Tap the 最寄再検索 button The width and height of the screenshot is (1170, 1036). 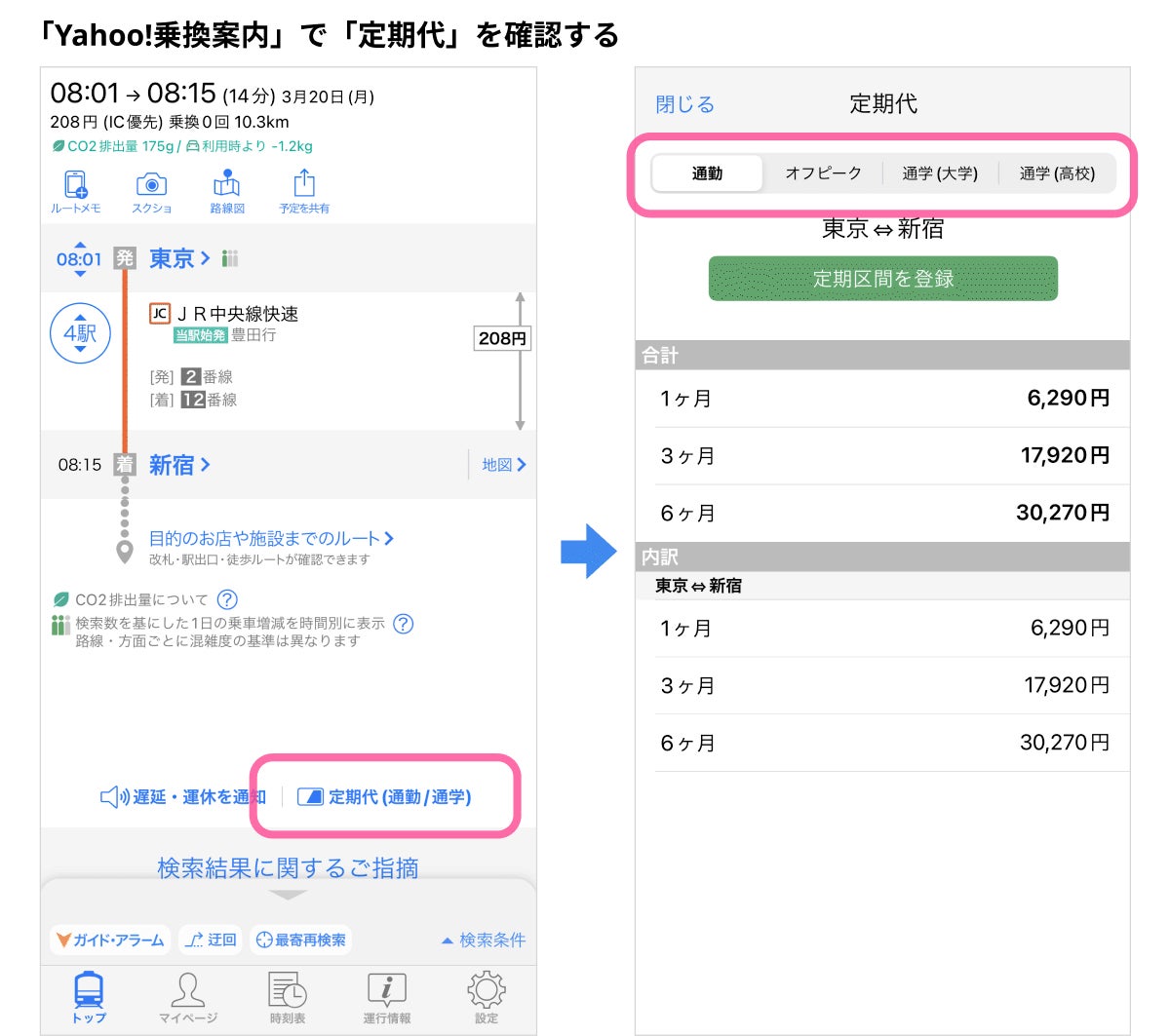pyautogui.click(x=300, y=940)
